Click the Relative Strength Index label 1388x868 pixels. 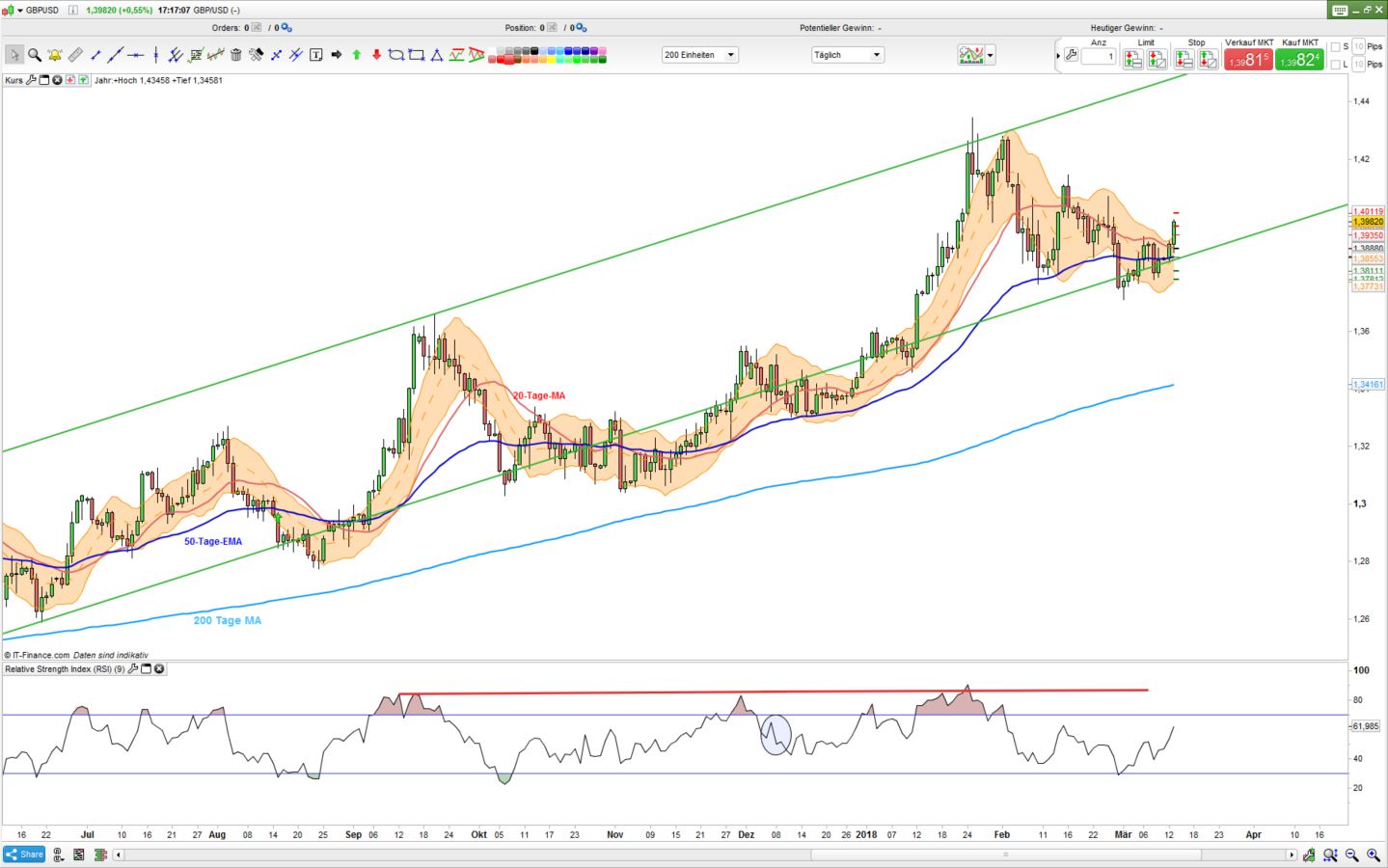(x=65, y=668)
